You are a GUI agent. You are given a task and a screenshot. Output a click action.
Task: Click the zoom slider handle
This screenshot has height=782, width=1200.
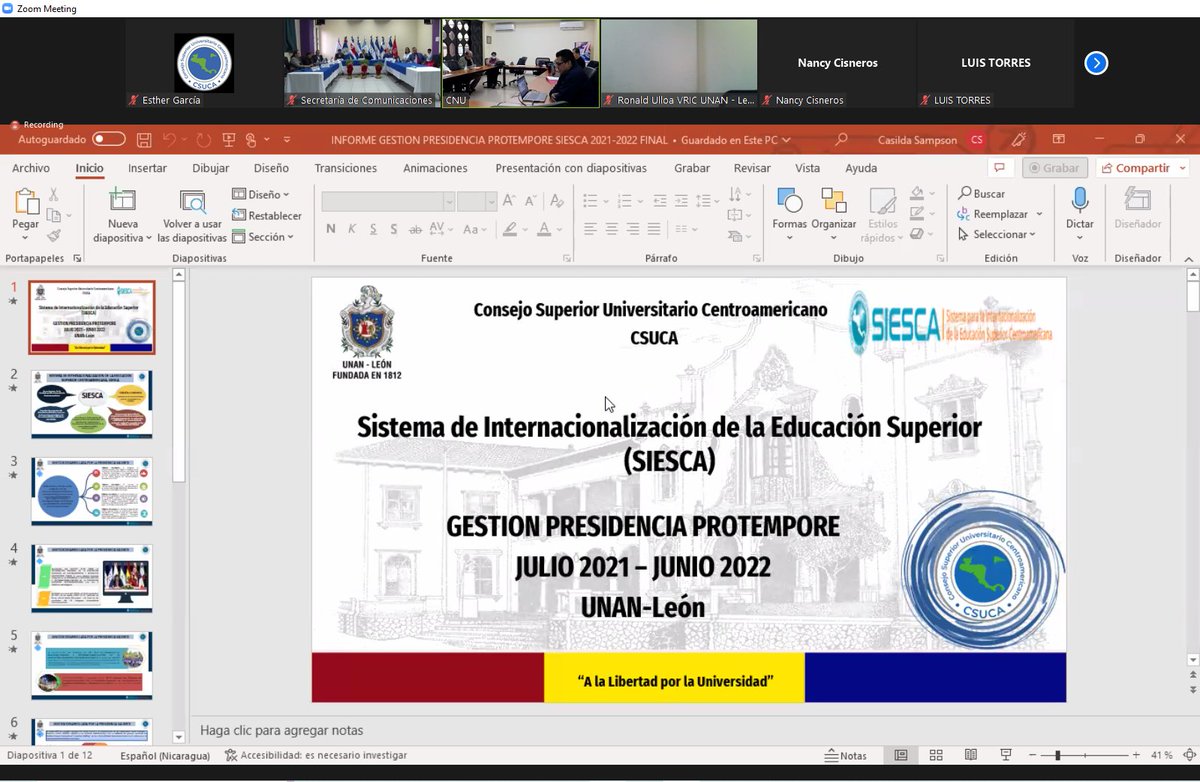pyautogui.click(x=1058, y=755)
